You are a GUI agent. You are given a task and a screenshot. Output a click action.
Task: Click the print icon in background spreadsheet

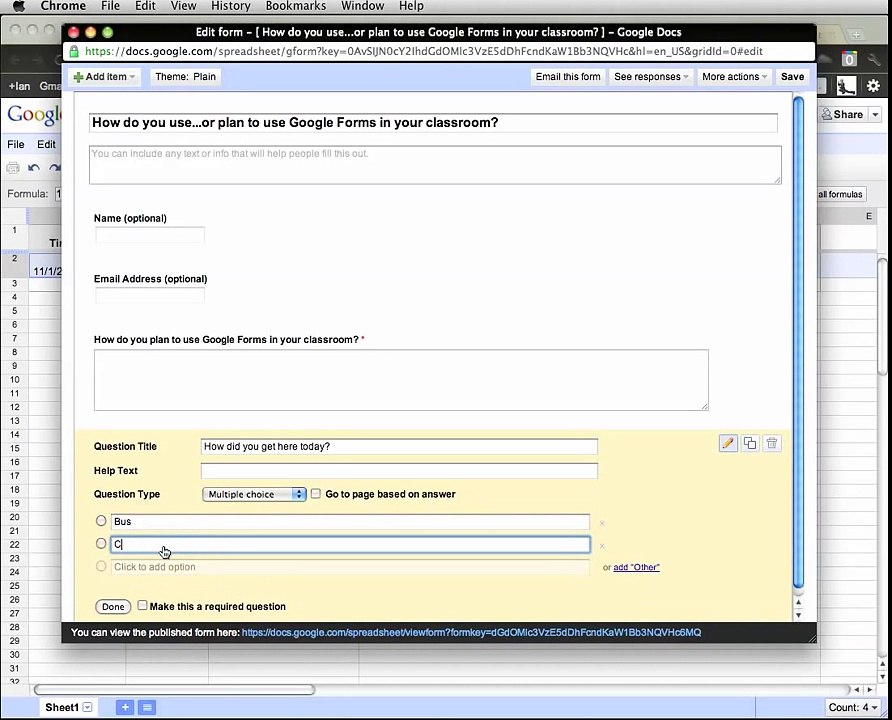click(x=13, y=168)
